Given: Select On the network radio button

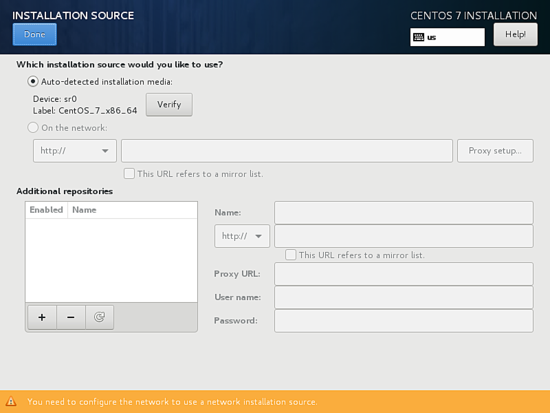Looking at the screenshot, I should coord(33,127).
